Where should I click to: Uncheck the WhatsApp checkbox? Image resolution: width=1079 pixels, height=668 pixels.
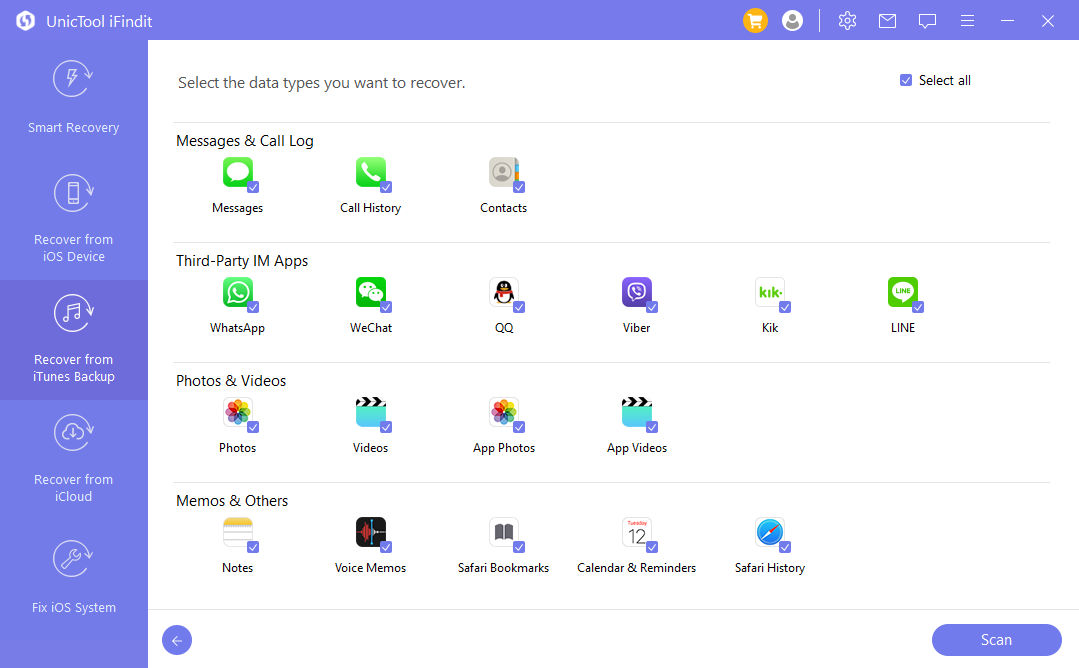click(x=253, y=307)
